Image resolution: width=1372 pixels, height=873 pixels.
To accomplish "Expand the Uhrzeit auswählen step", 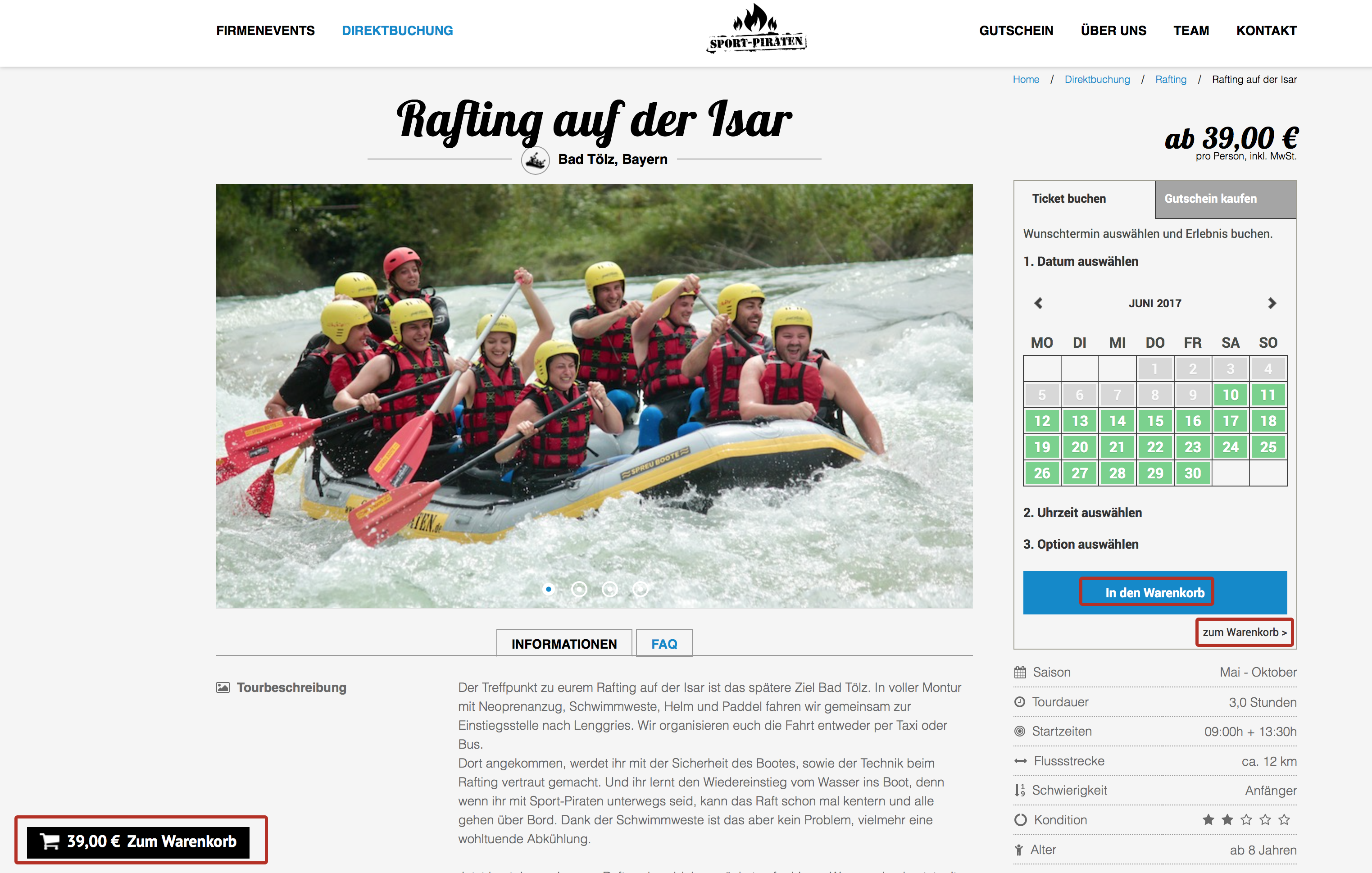I will 1082,513.
